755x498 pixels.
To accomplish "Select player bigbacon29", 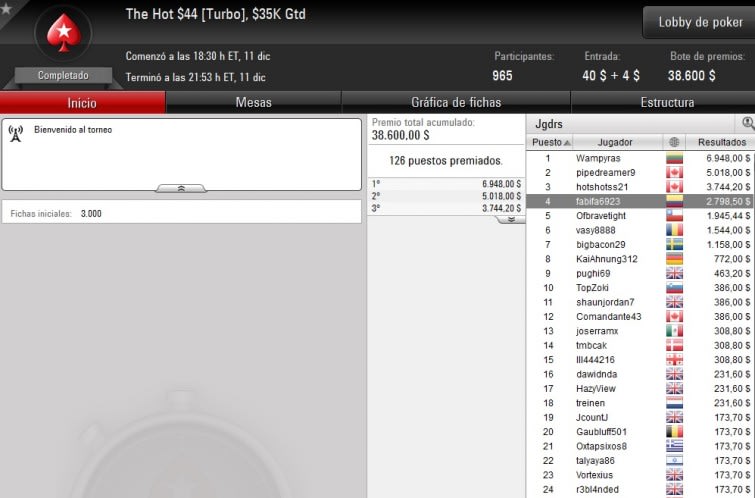I will pyautogui.click(x=640, y=245).
